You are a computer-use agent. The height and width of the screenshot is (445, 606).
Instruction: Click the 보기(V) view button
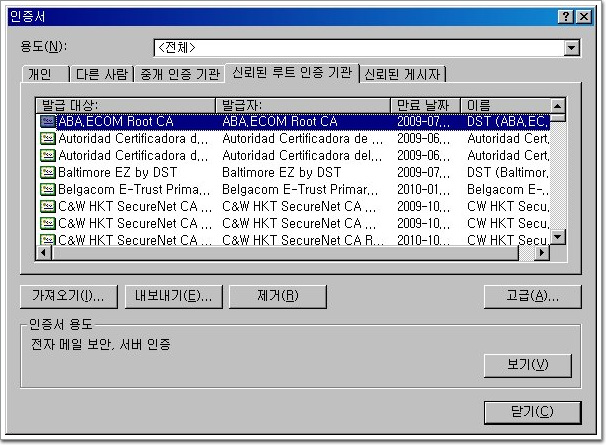click(x=527, y=365)
